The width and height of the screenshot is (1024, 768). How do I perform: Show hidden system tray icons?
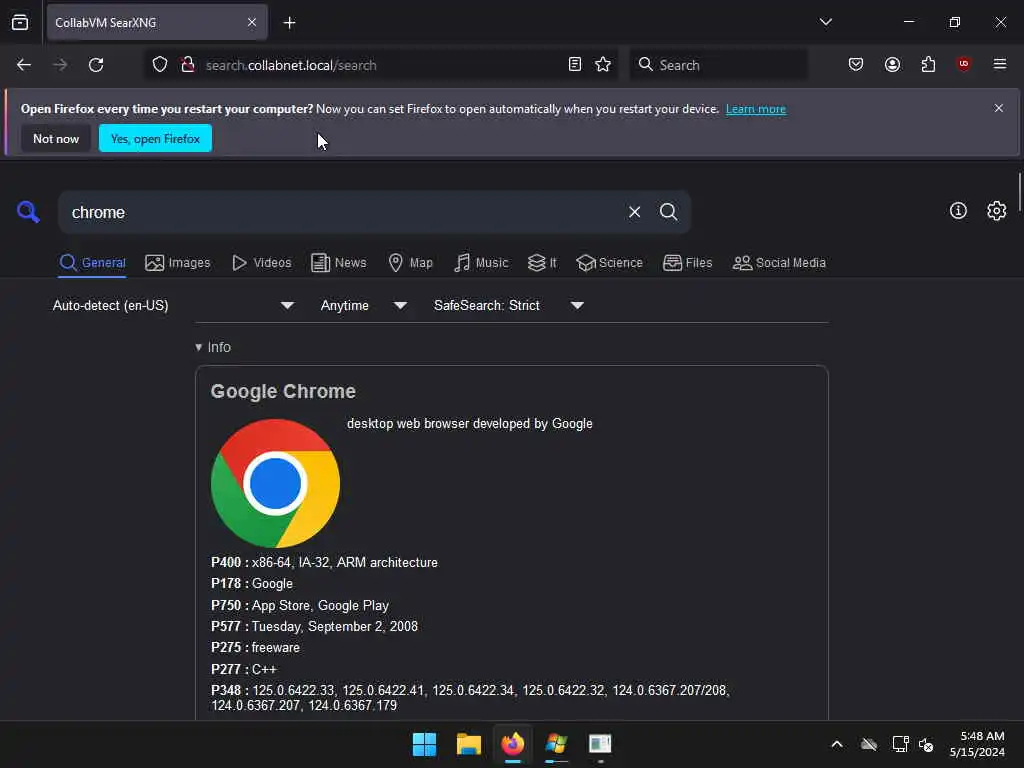837,744
